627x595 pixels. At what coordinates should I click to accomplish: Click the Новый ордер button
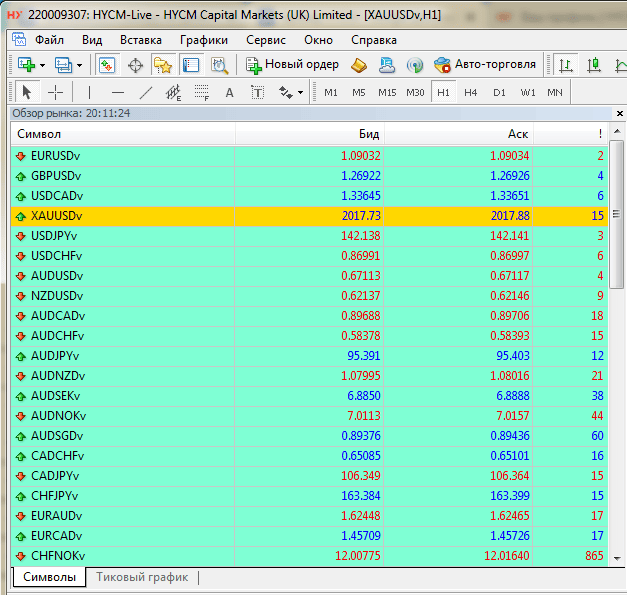point(292,65)
